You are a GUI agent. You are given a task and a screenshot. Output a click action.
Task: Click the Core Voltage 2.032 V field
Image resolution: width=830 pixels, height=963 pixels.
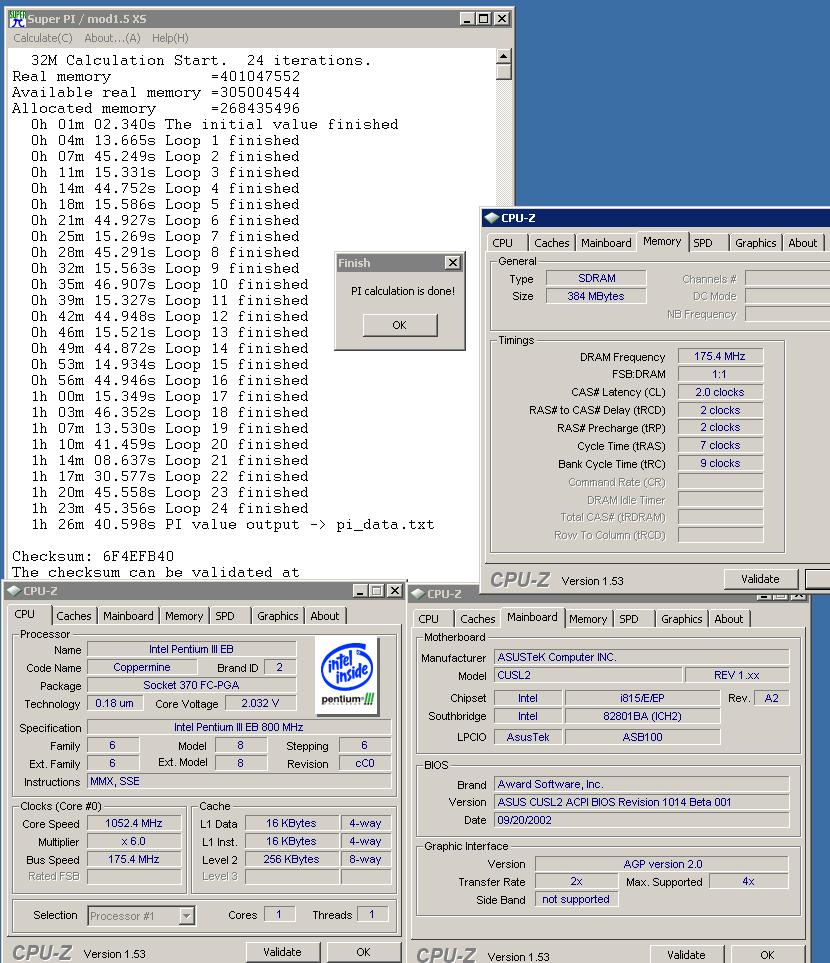click(260, 703)
